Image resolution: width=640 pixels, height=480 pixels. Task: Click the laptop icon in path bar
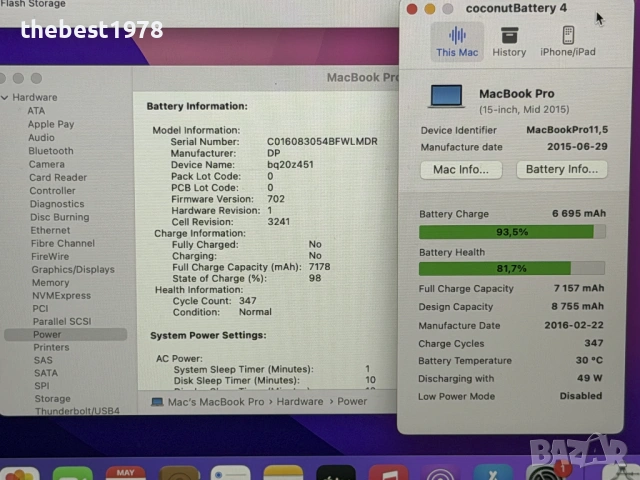[x=157, y=402]
